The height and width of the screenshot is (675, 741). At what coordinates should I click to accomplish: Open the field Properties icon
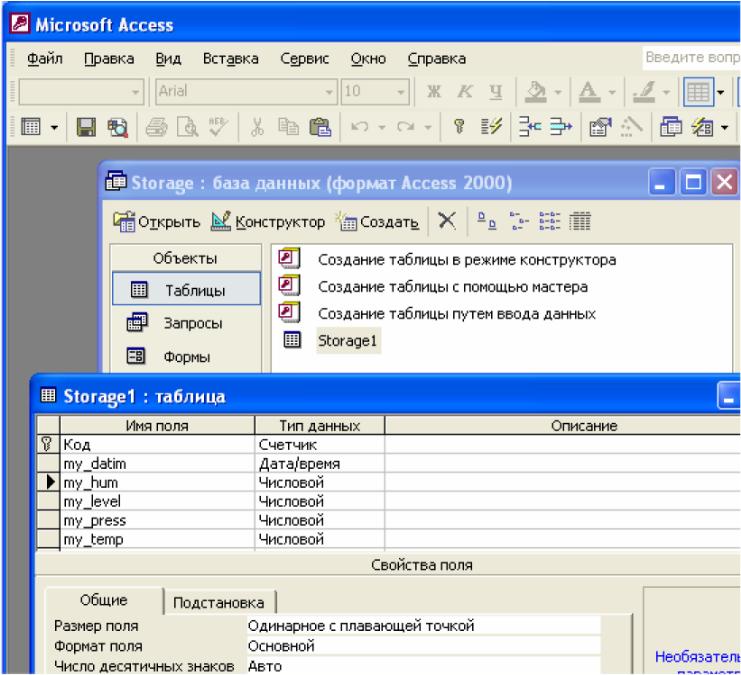coord(600,127)
